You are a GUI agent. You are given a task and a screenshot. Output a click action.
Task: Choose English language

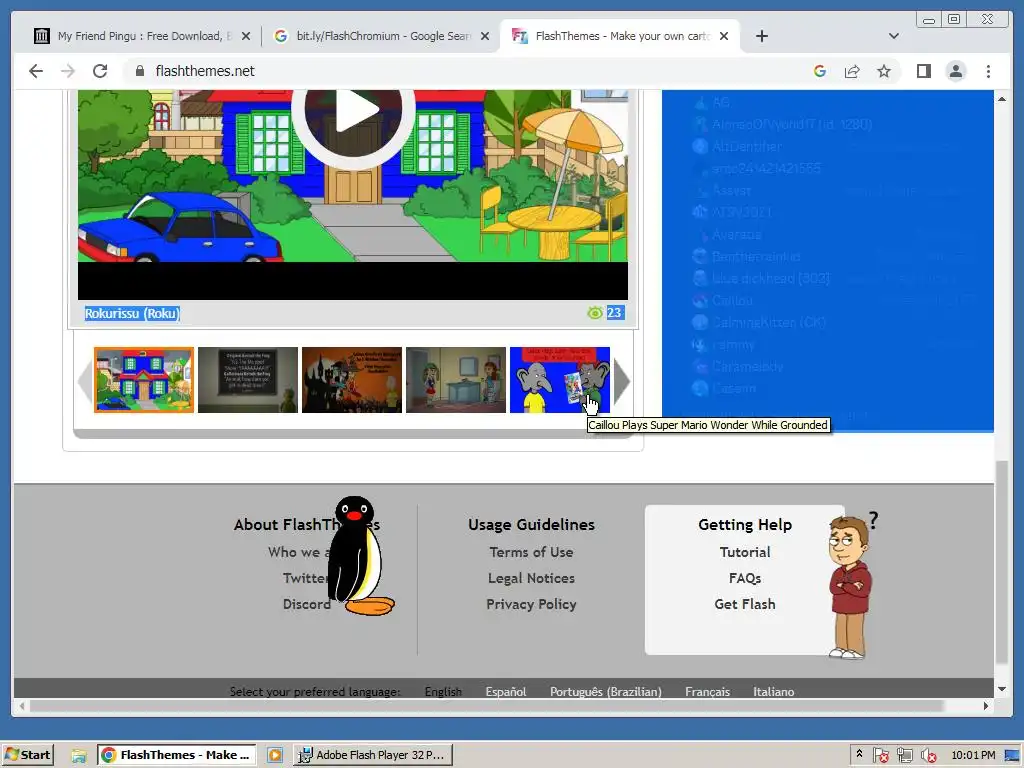(x=443, y=692)
